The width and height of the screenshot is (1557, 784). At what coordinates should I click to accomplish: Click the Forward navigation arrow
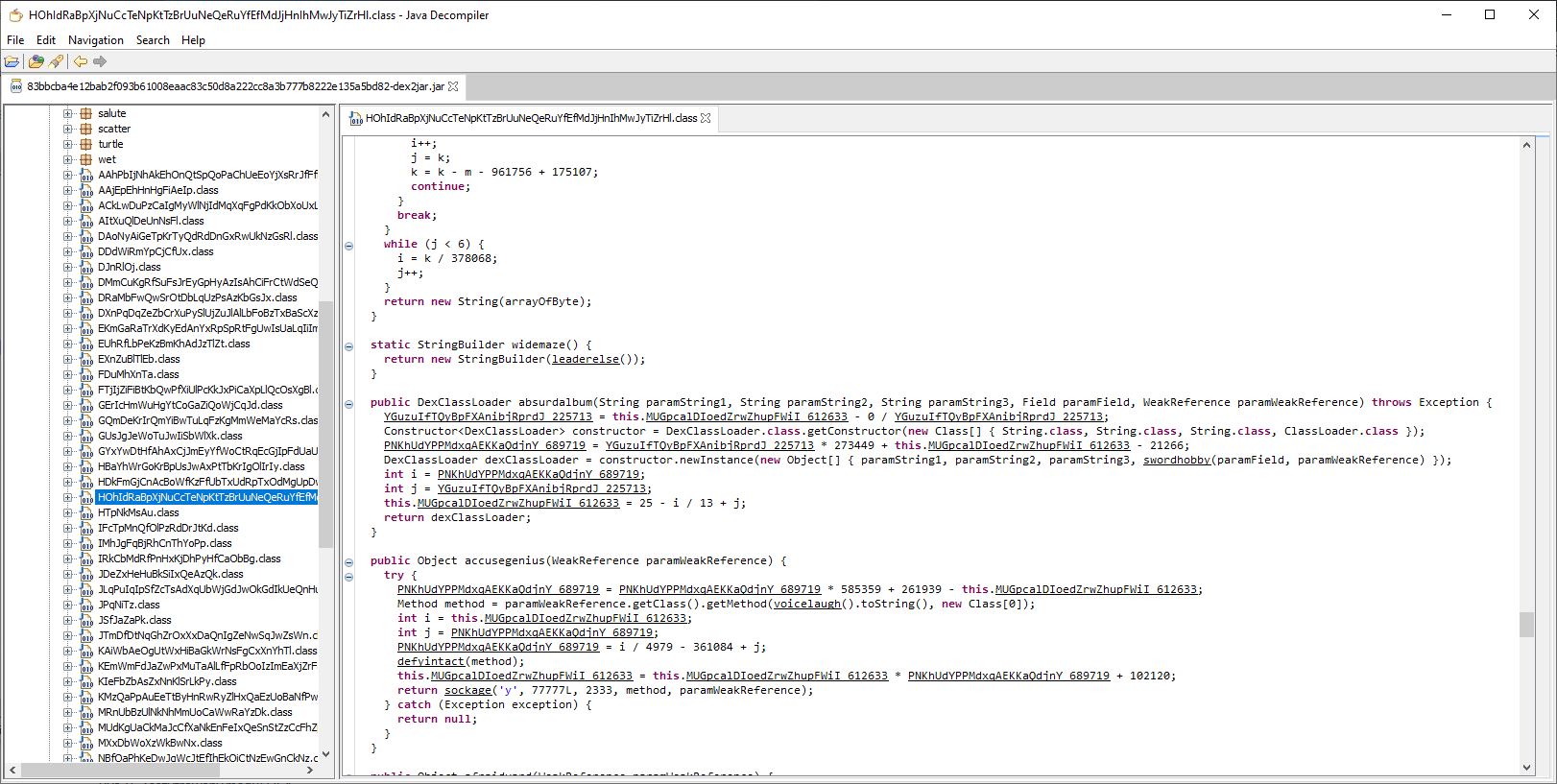[x=100, y=61]
